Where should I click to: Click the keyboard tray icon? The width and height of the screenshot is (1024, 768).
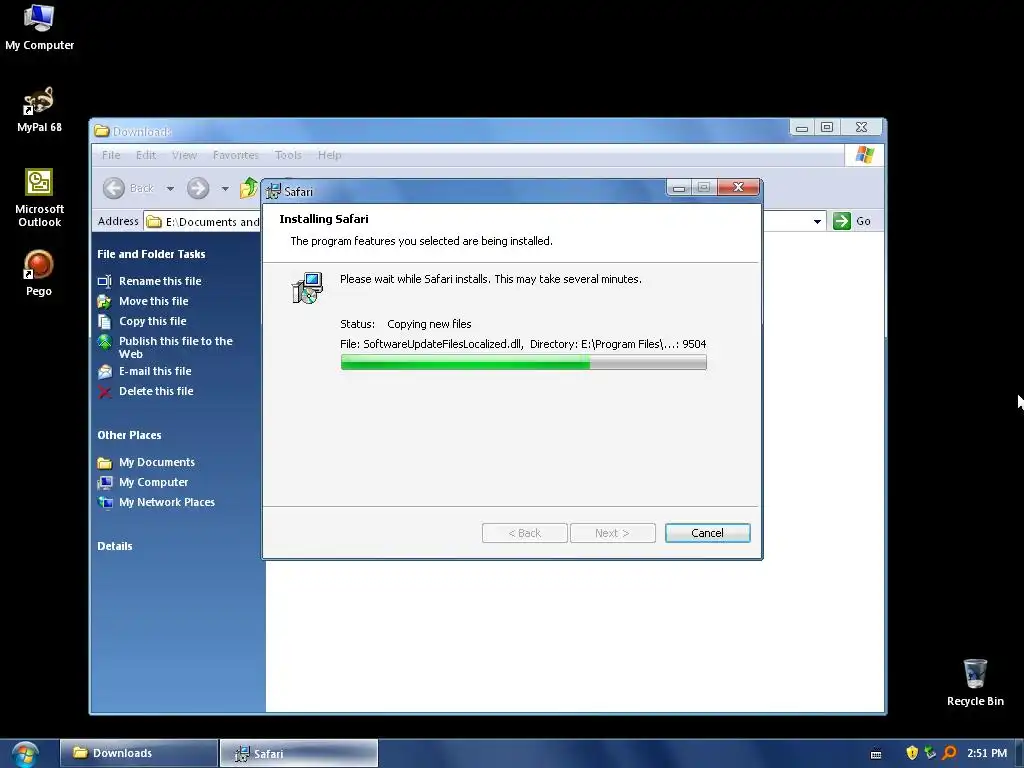coord(876,754)
